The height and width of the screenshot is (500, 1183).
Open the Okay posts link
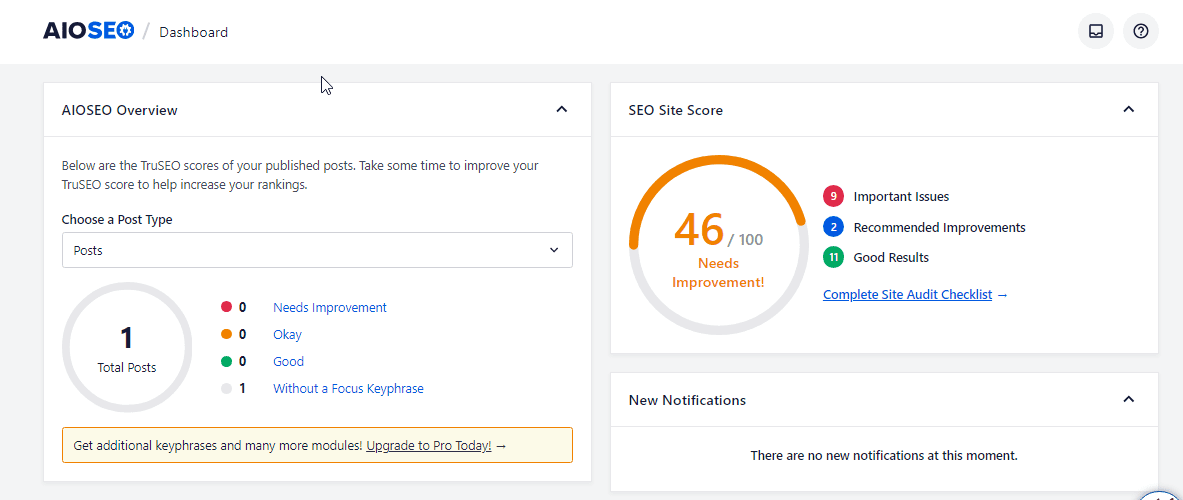point(287,334)
